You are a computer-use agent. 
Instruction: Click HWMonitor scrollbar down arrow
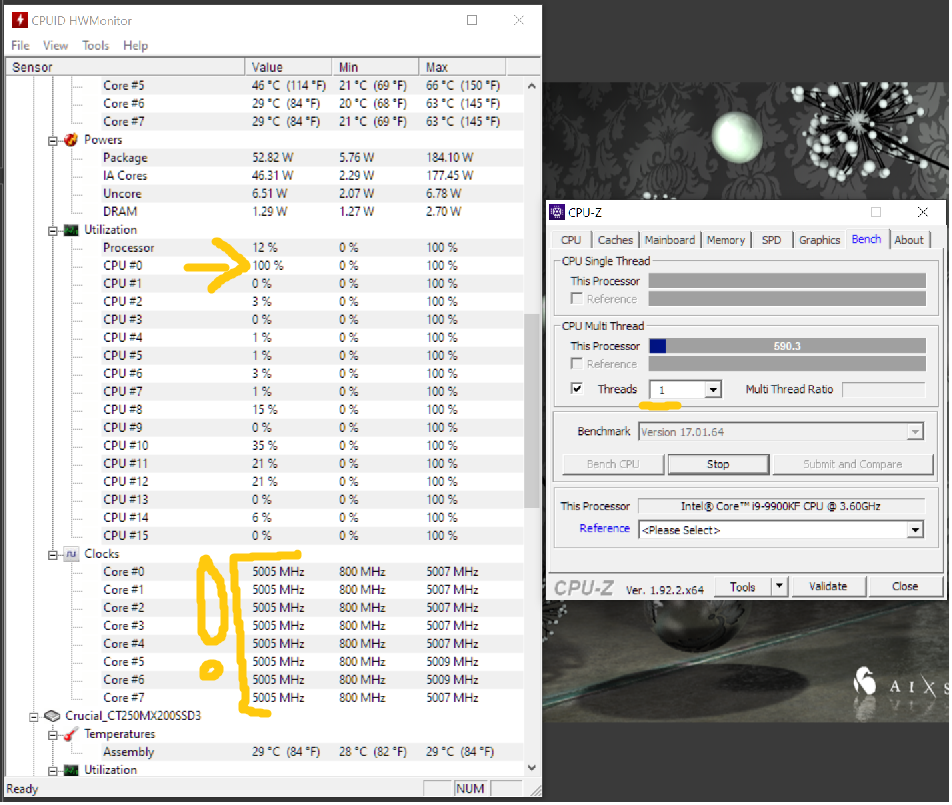tap(532, 769)
